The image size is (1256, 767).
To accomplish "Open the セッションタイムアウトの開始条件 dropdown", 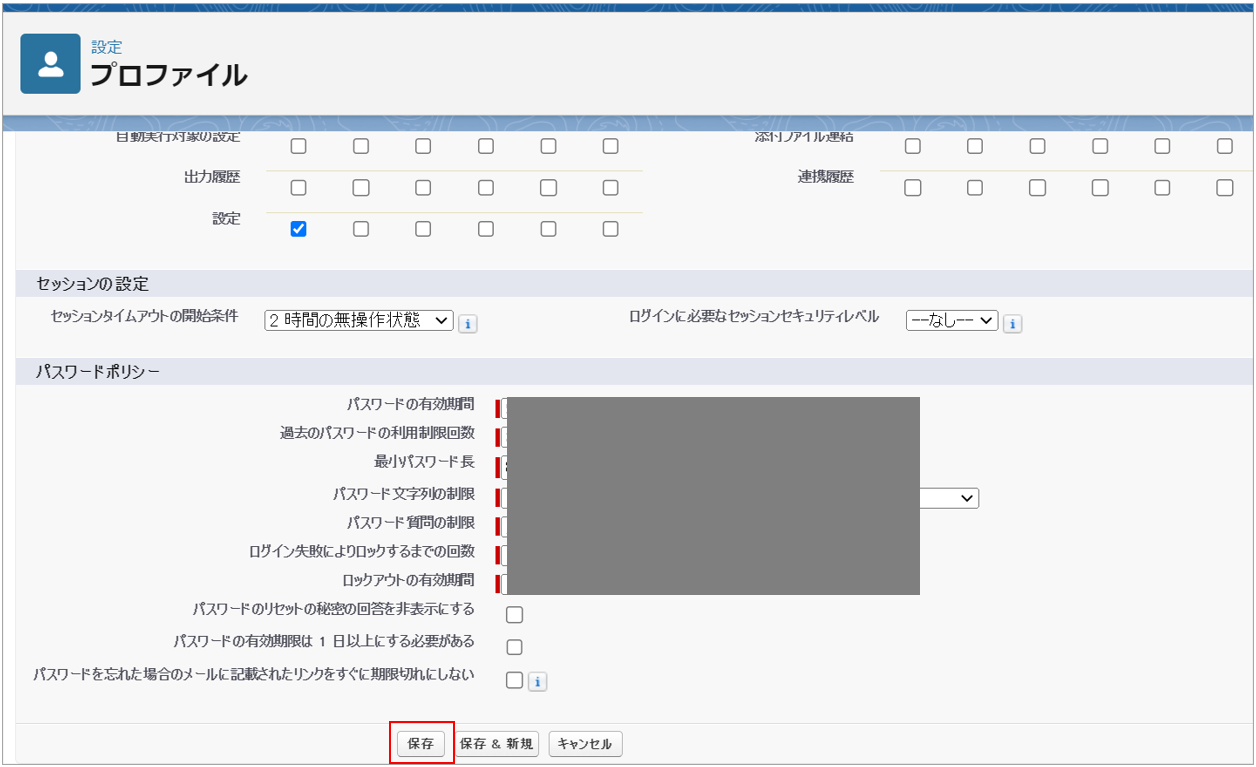I will click(358, 321).
